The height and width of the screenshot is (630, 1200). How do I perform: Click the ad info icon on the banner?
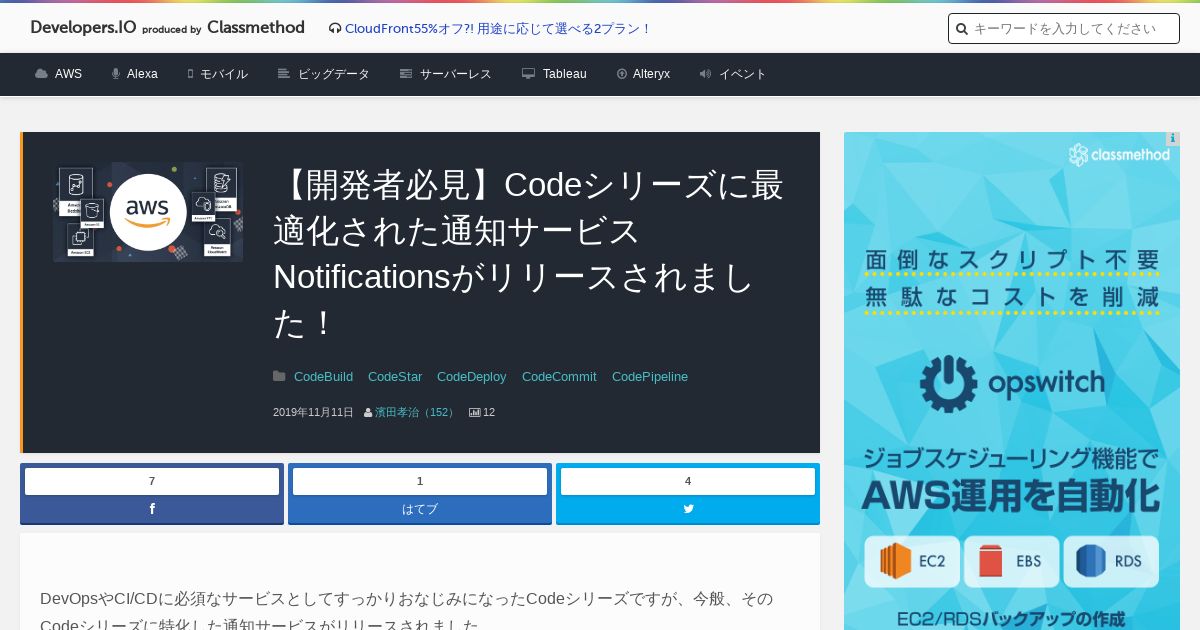click(1172, 139)
